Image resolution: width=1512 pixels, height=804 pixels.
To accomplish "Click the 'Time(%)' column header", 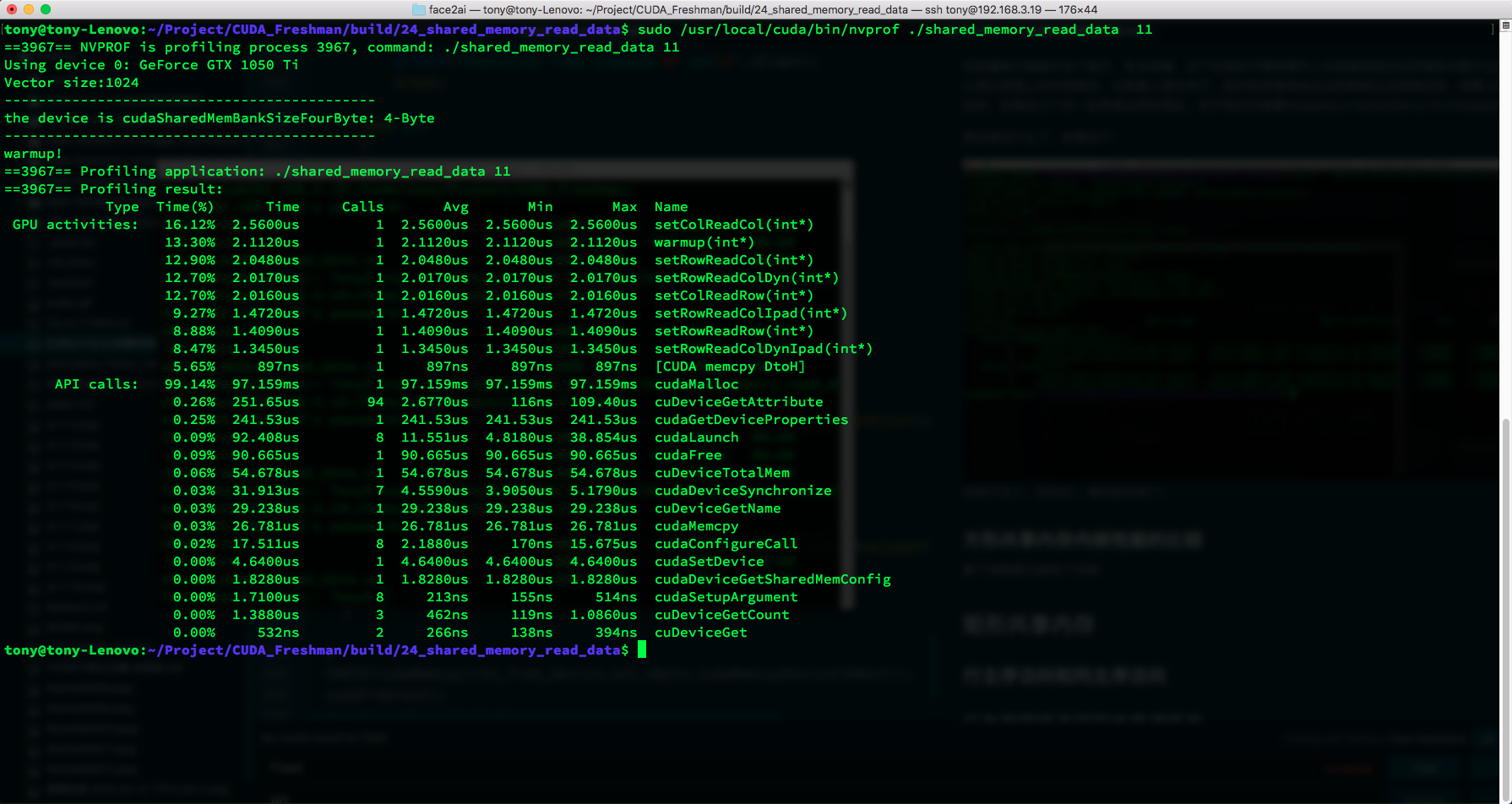I will coord(185,207).
